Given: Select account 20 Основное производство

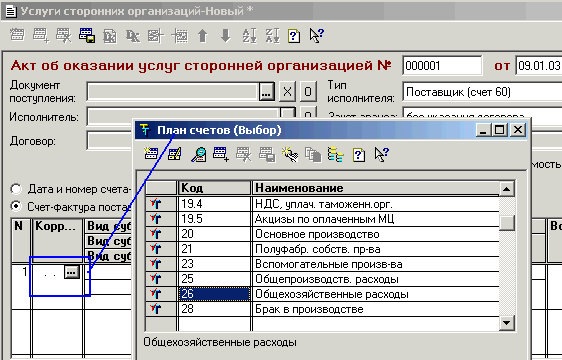Looking at the screenshot, I should pyautogui.click(x=322, y=234).
